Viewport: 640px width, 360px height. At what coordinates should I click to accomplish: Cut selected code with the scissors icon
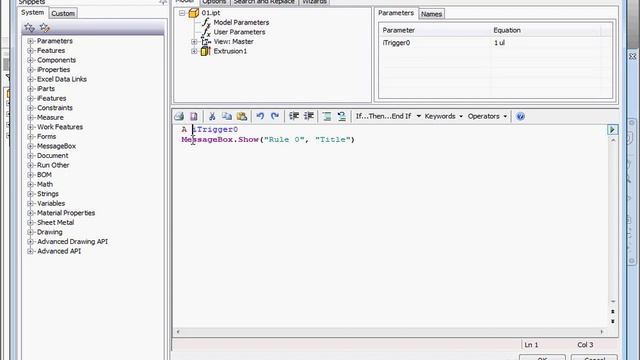(x=212, y=116)
